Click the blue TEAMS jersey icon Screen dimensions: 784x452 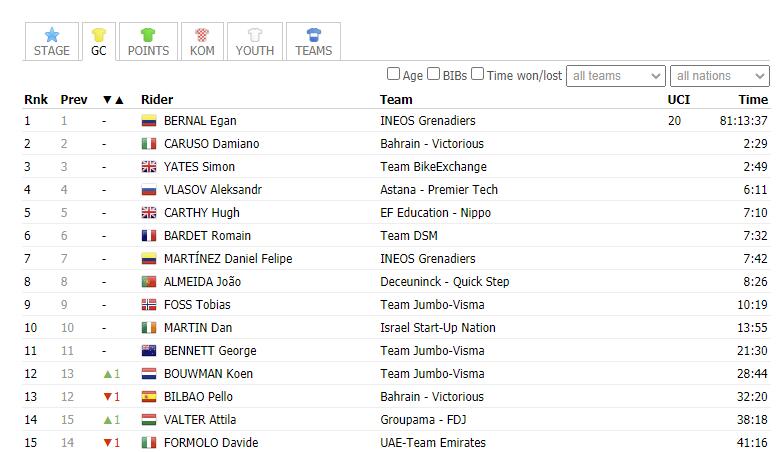coord(314,34)
